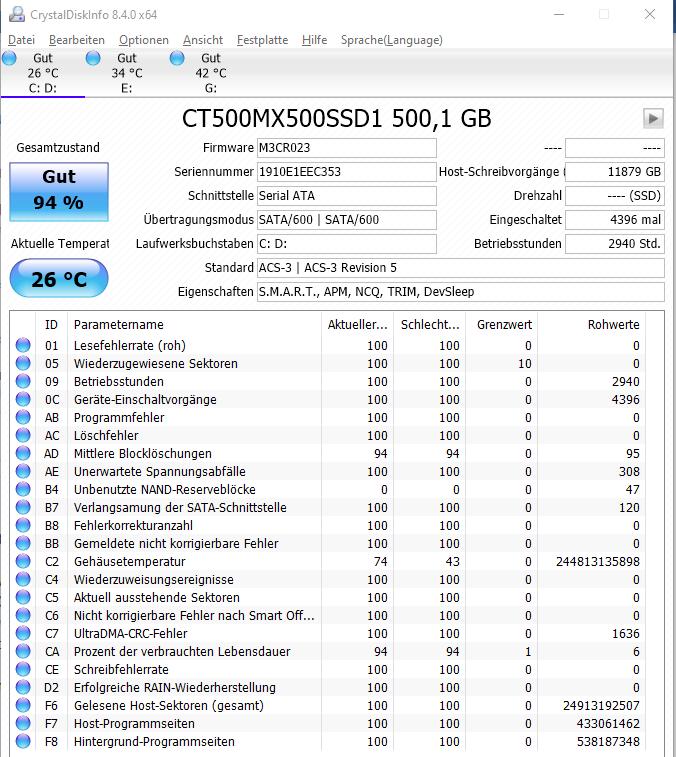Click the CrystalDiskInfo title bar icon
Viewport: 676px width, 757px height.
17,14
